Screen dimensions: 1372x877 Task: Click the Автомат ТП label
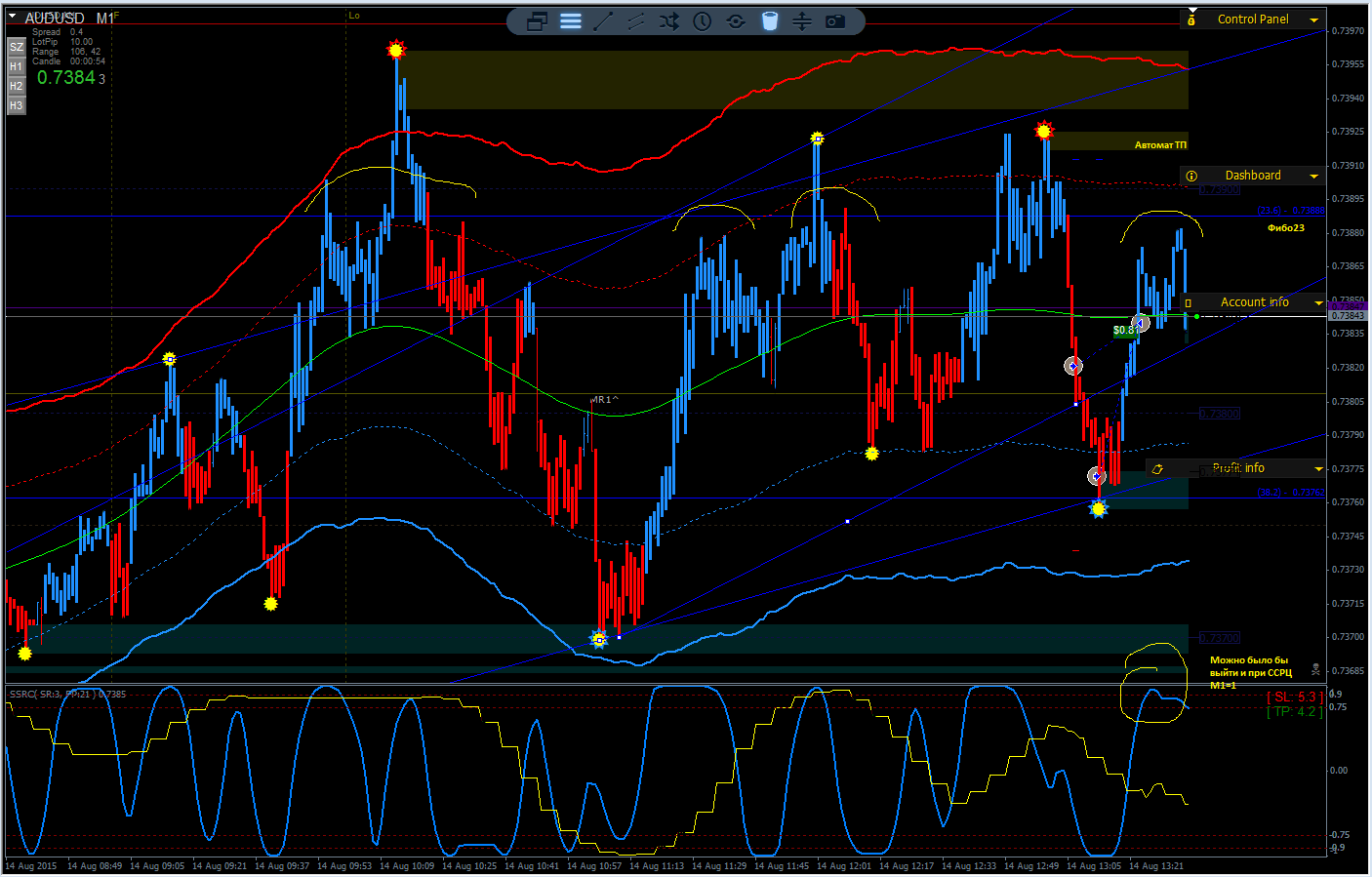pos(1160,145)
